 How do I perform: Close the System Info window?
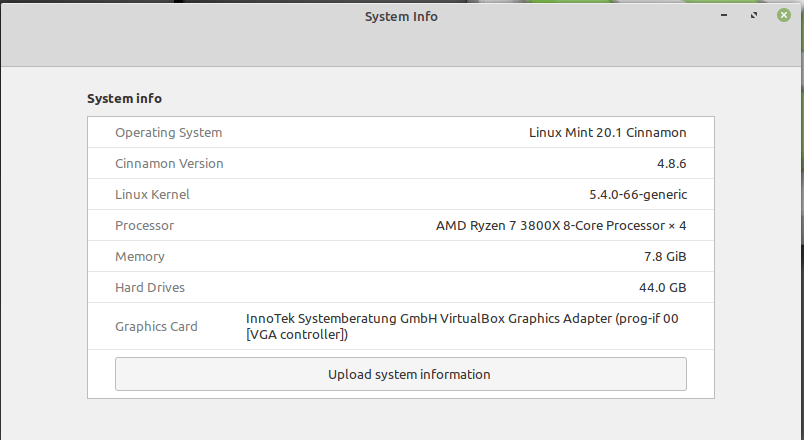tap(783, 15)
